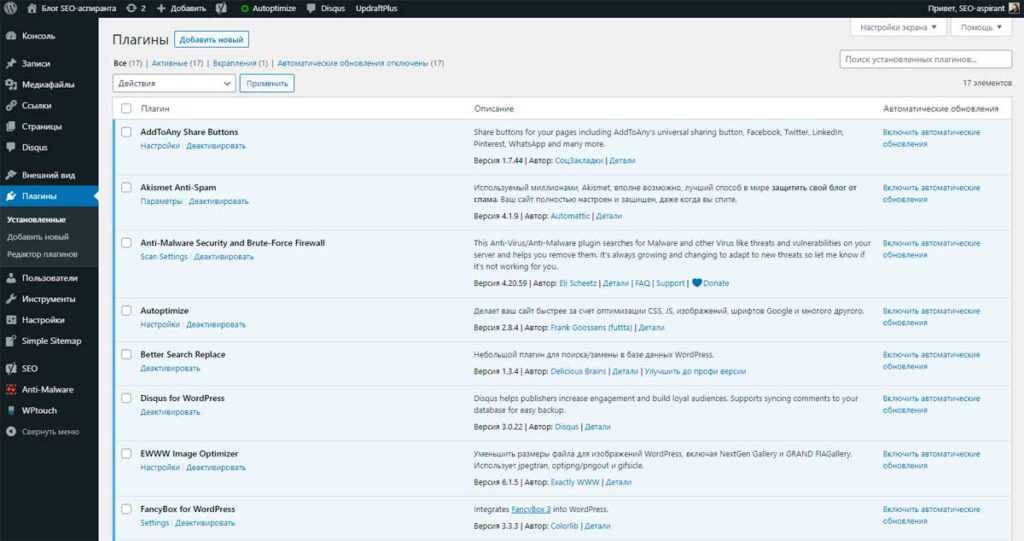Image resolution: width=1024 pixels, height=541 pixels.
Task: Expand the Помощь help dropdown
Action: click(981, 28)
